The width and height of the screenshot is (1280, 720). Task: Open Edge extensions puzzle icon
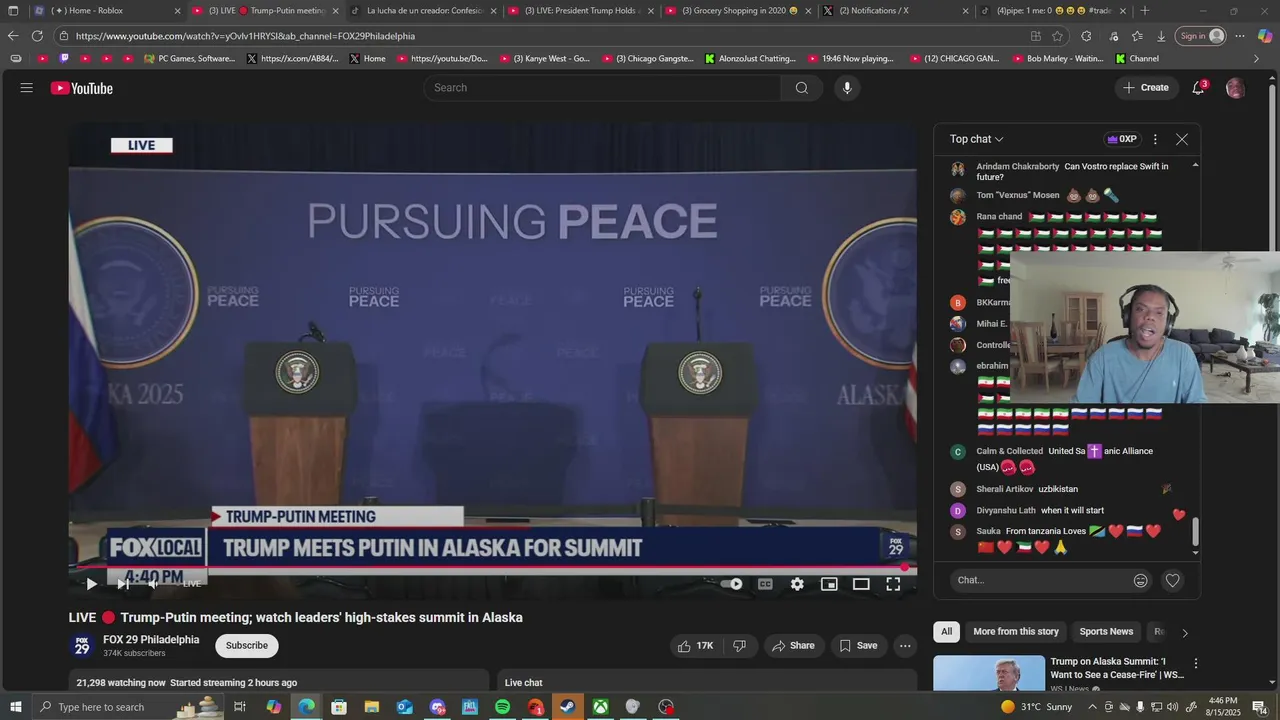[1087, 36]
